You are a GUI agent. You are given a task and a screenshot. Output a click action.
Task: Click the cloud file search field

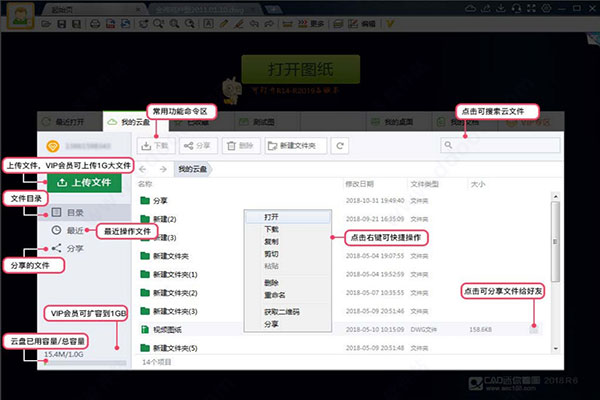tap(500, 145)
